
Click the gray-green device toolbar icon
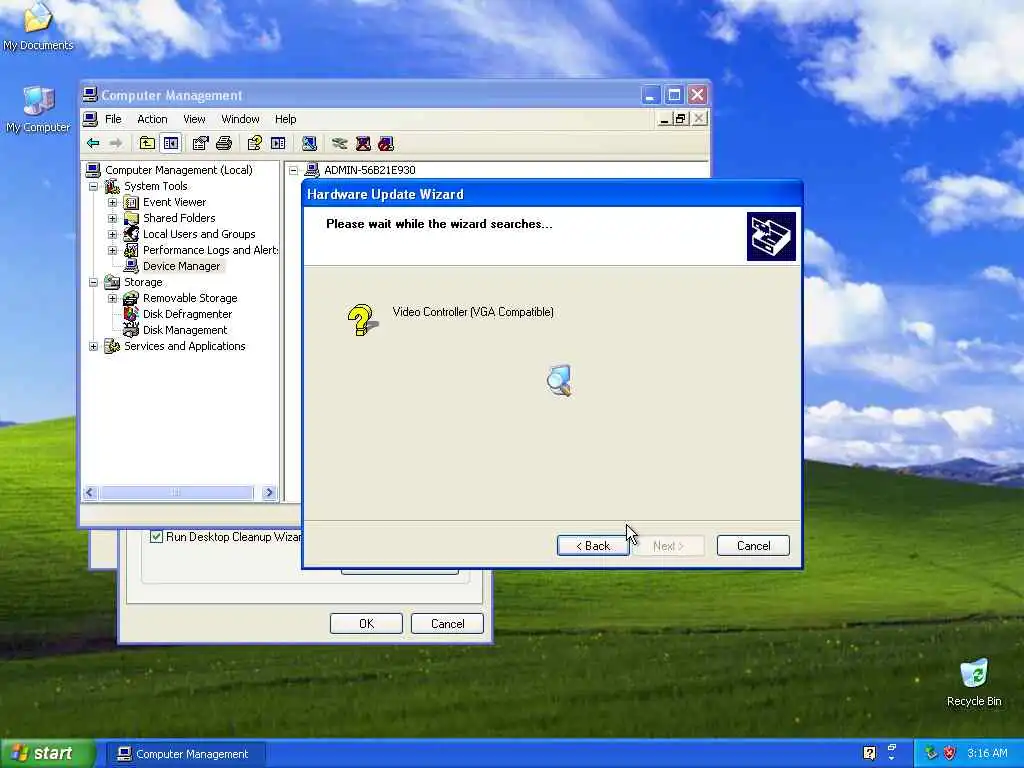tap(340, 143)
